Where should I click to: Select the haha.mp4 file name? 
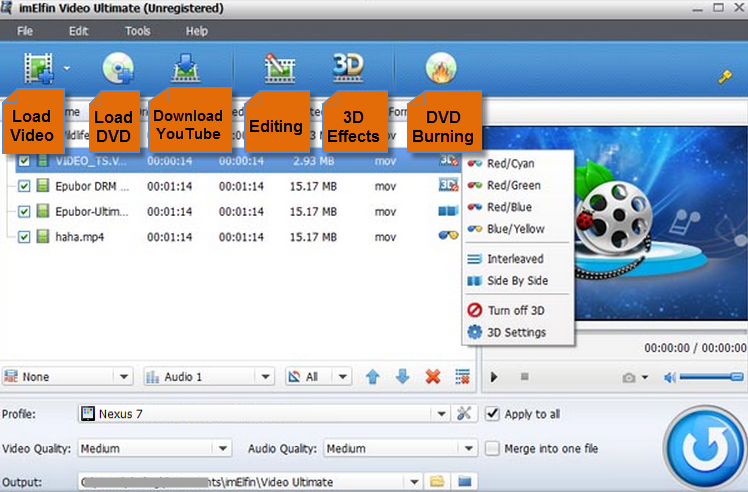pos(79,237)
